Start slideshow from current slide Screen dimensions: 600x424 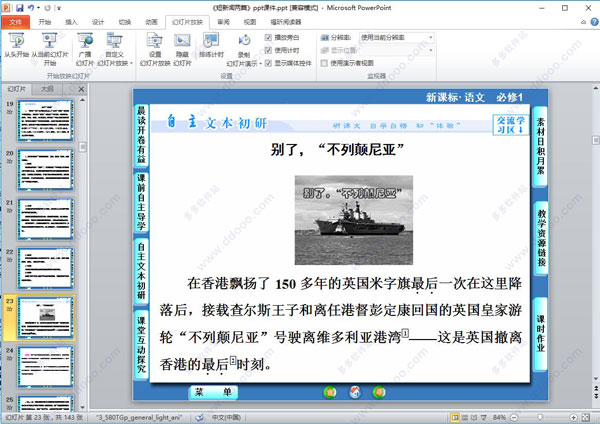[x=49, y=49]
